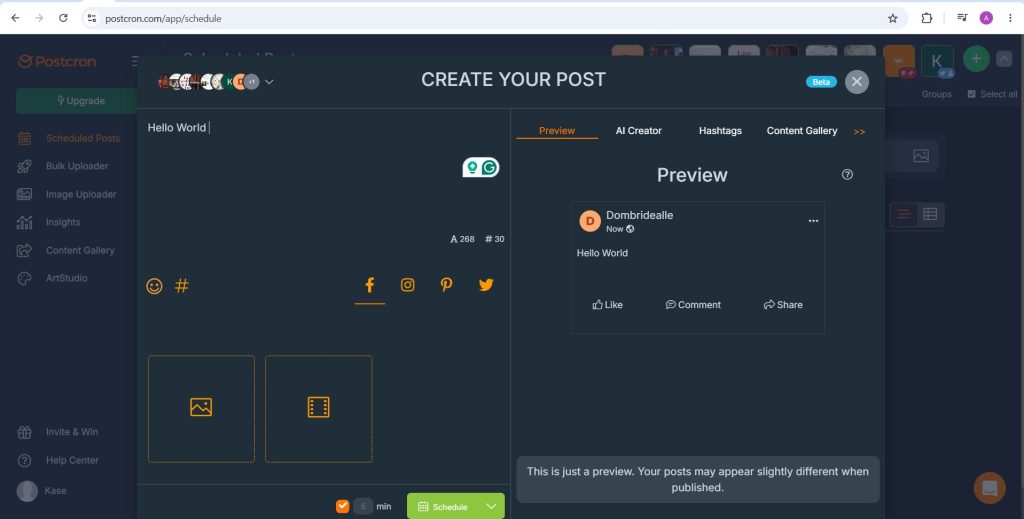Open the Preview help question mark
Viewport: 1024px width, 519px height.
point(848,174)
